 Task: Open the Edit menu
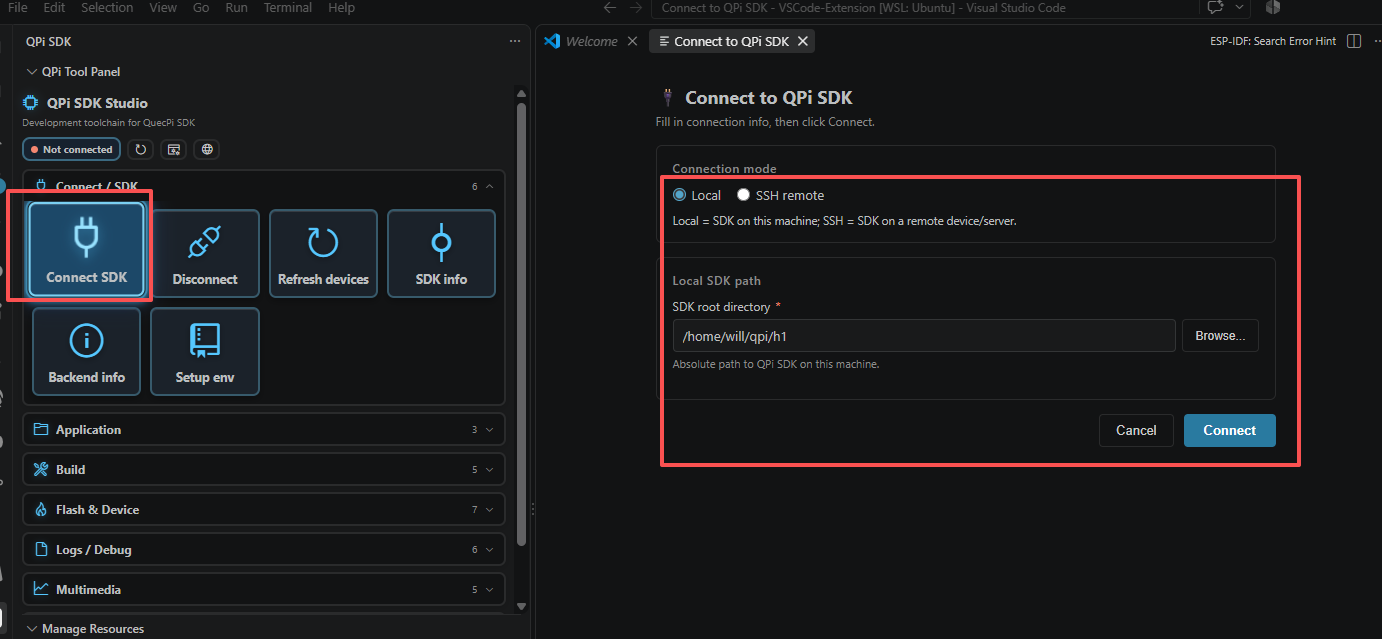coord(54,7)
